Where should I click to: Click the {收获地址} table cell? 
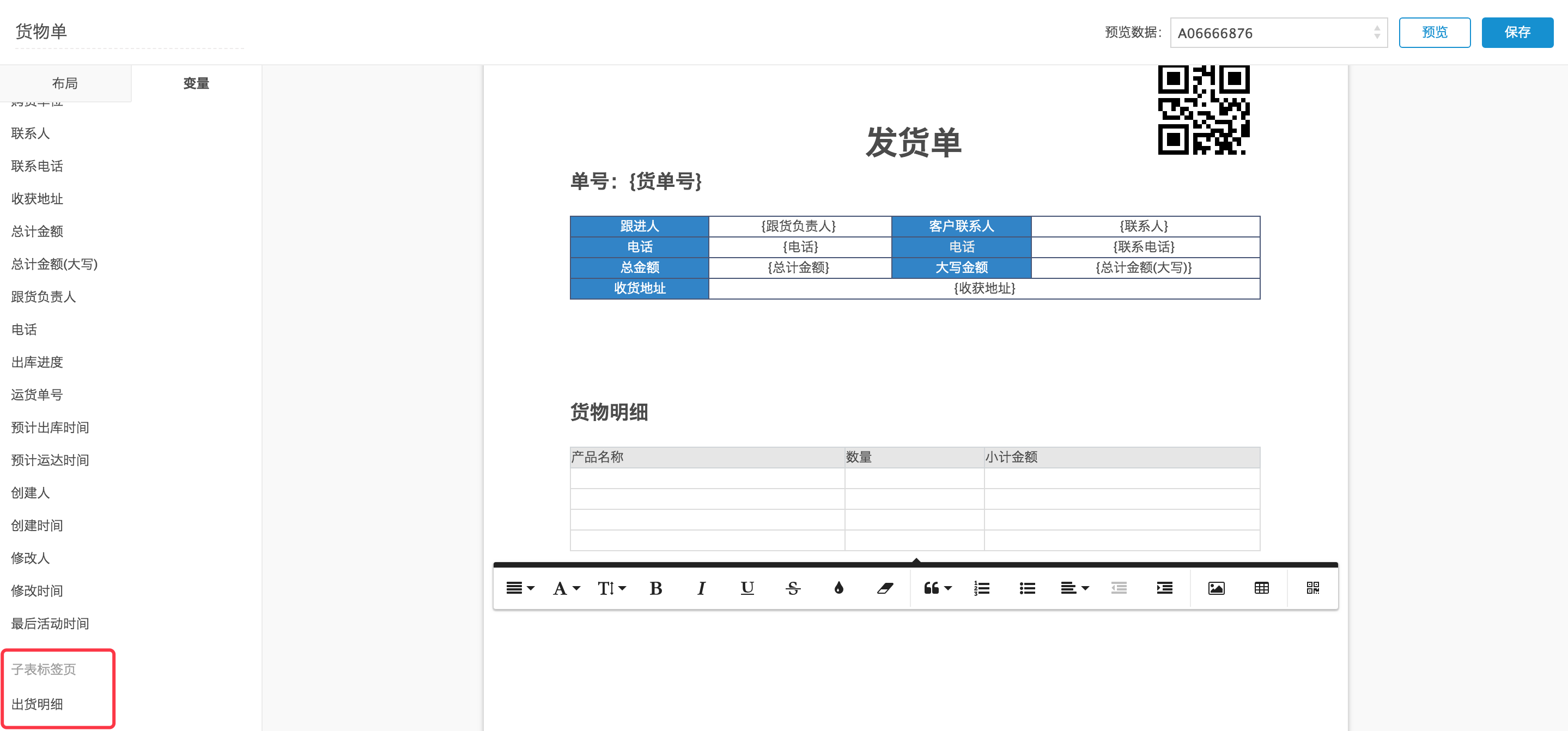(x=984, y=289)
